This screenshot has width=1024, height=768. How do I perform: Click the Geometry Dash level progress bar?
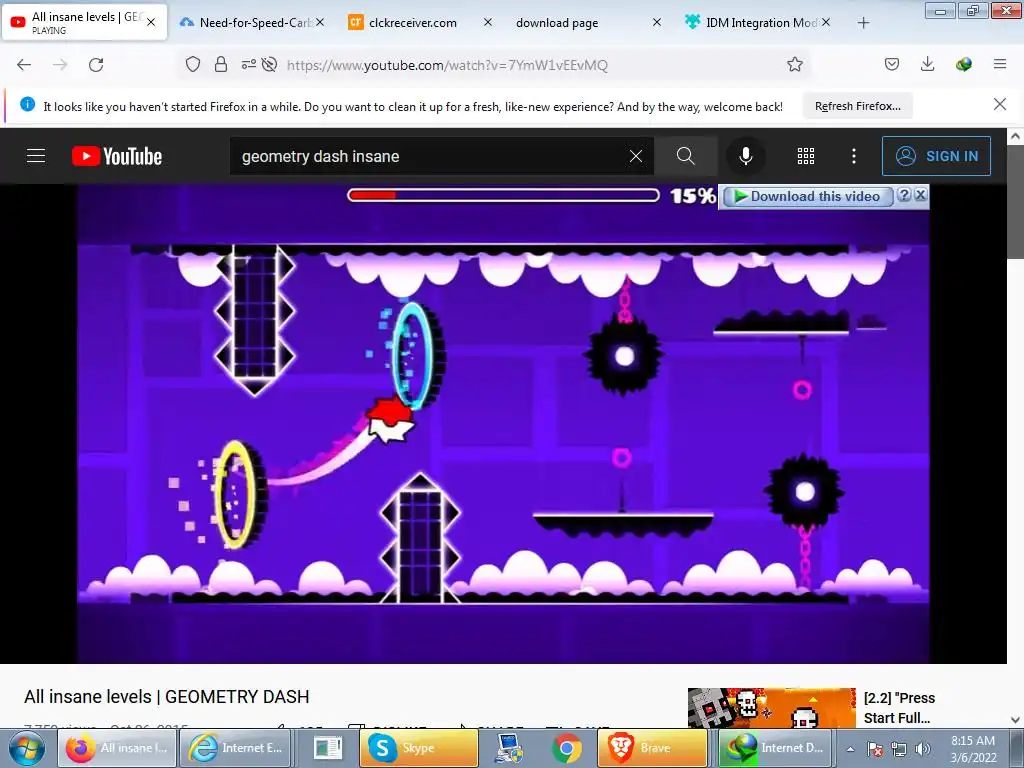503,195
